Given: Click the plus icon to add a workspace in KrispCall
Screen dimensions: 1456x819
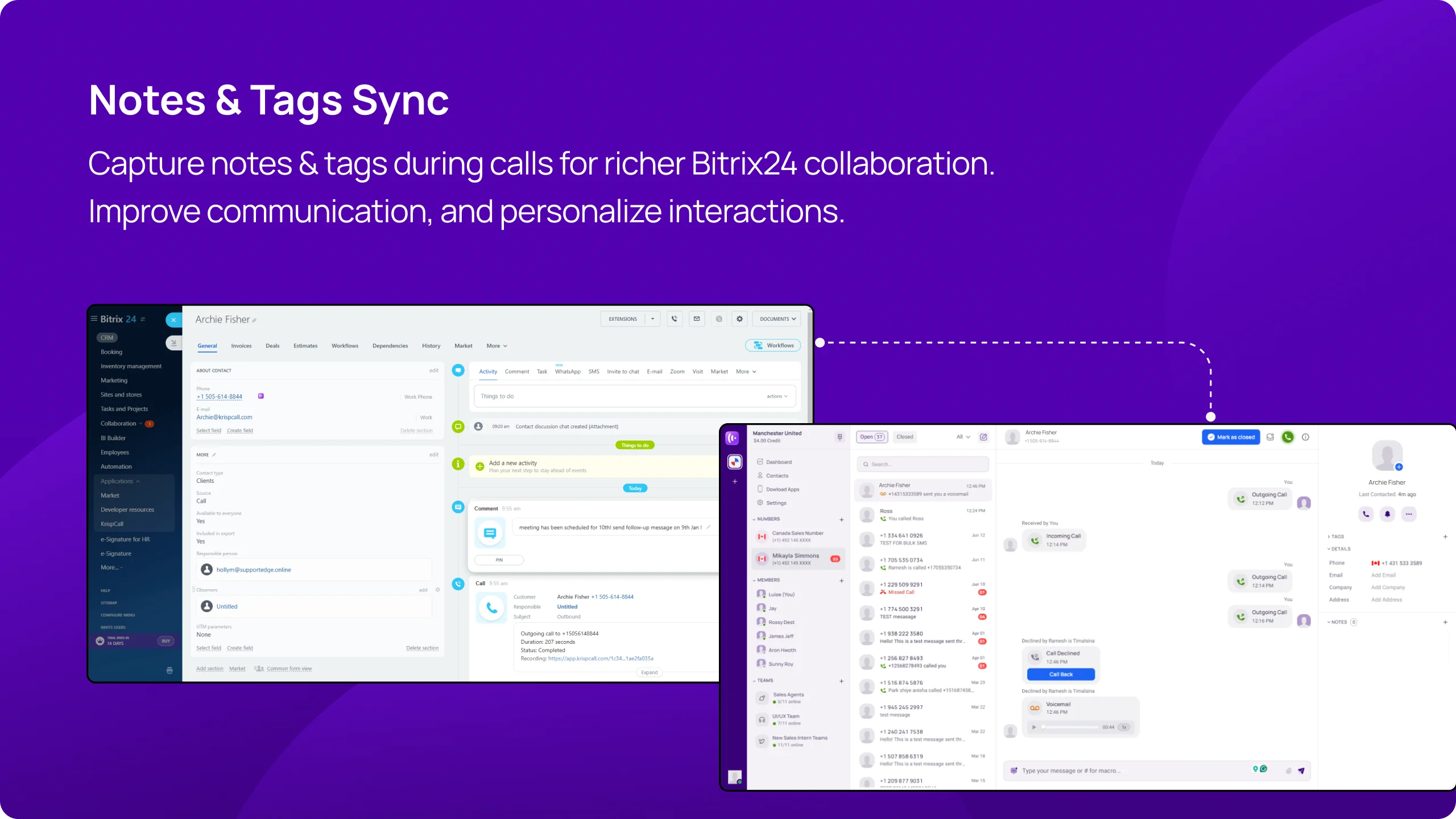Looking at the screenshot, I should click(x=735, y=482).
